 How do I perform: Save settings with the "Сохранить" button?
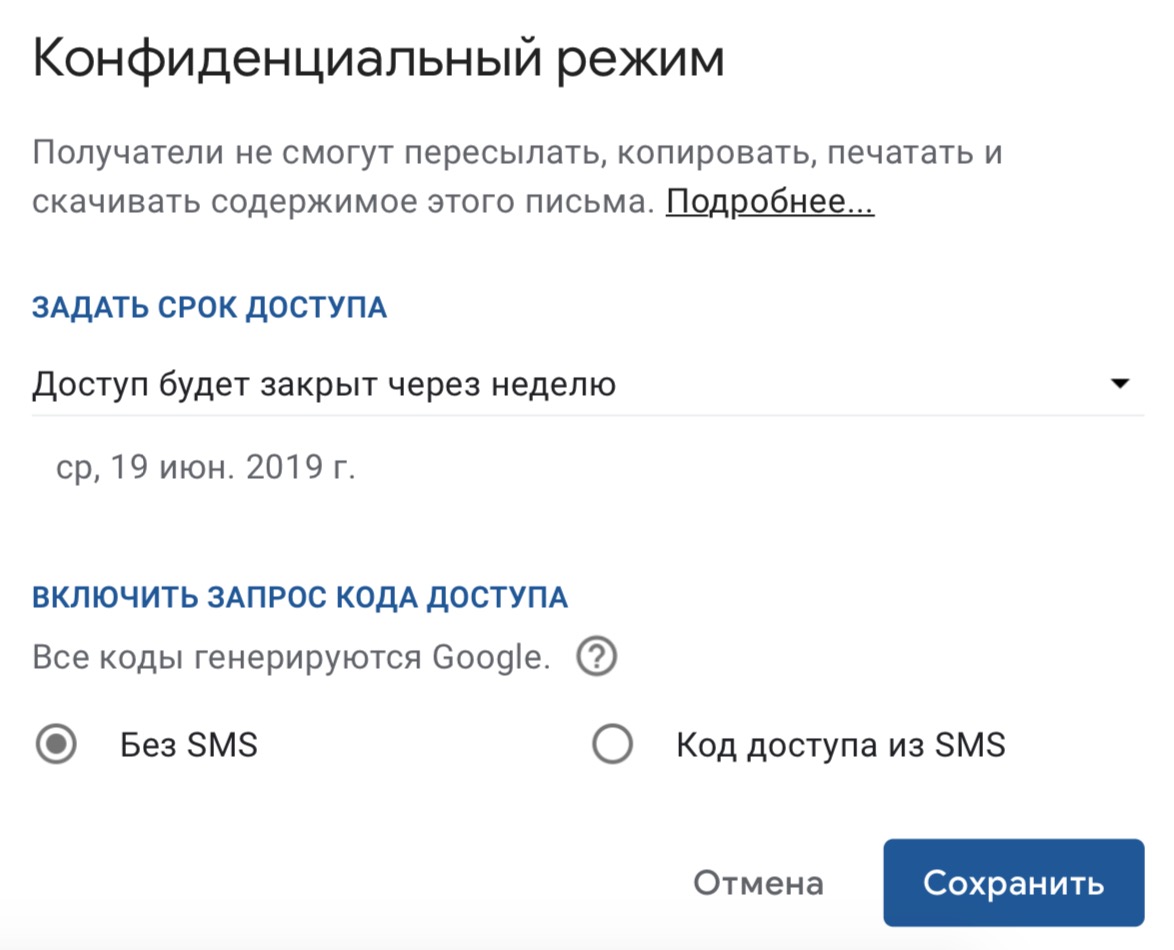pyautogui.click(x=1013, y=883)
